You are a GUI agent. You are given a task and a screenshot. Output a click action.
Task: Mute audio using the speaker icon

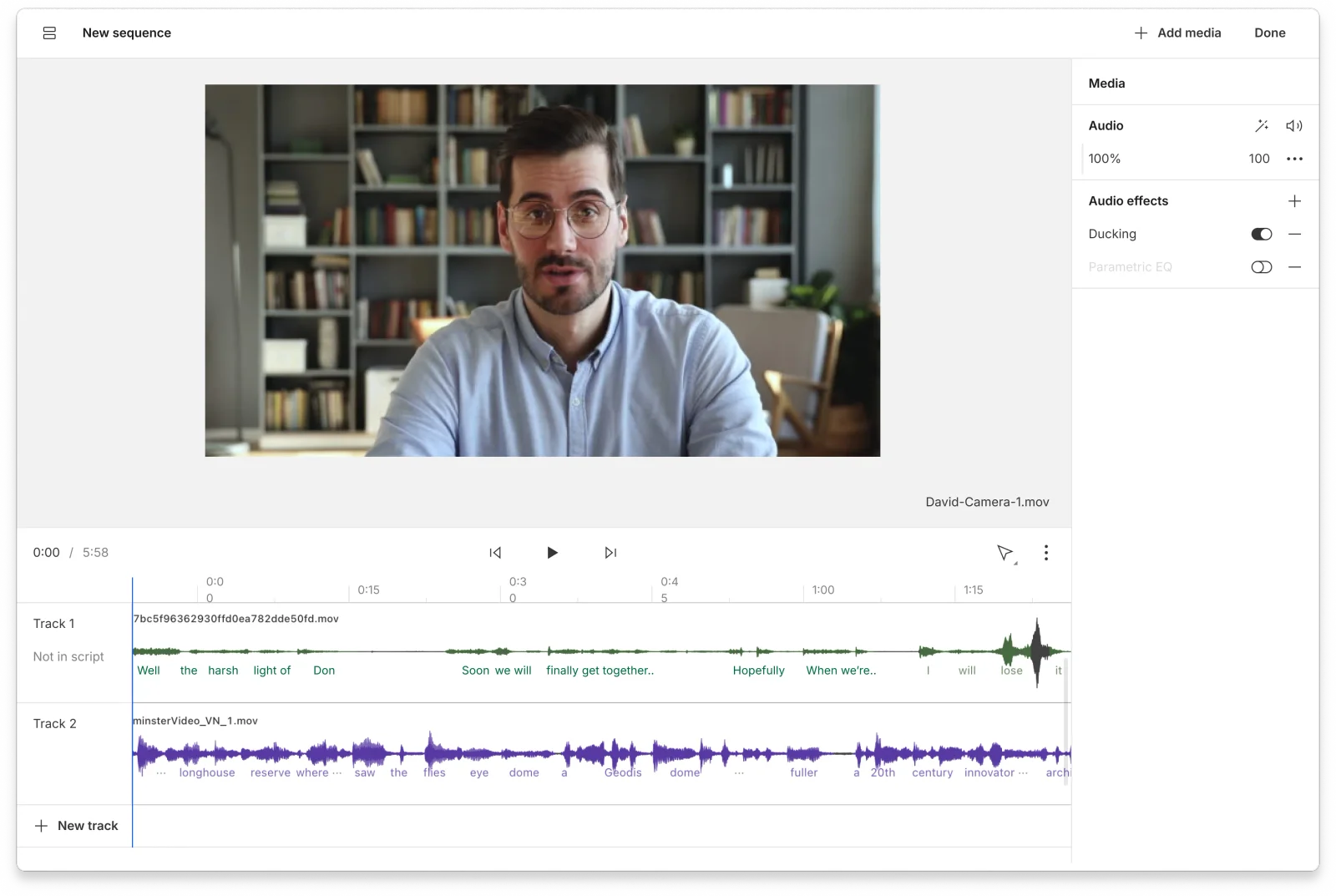[x=1294, y=125]
